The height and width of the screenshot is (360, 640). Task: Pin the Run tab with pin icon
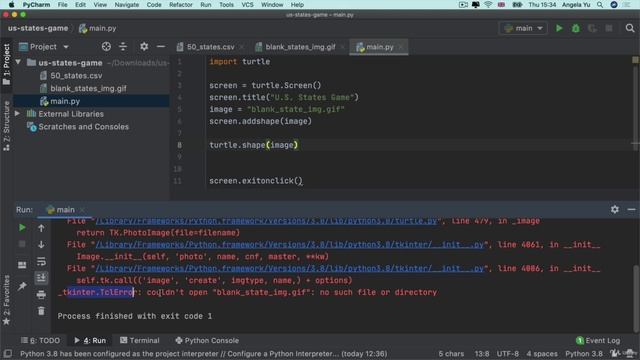(22, 286)
